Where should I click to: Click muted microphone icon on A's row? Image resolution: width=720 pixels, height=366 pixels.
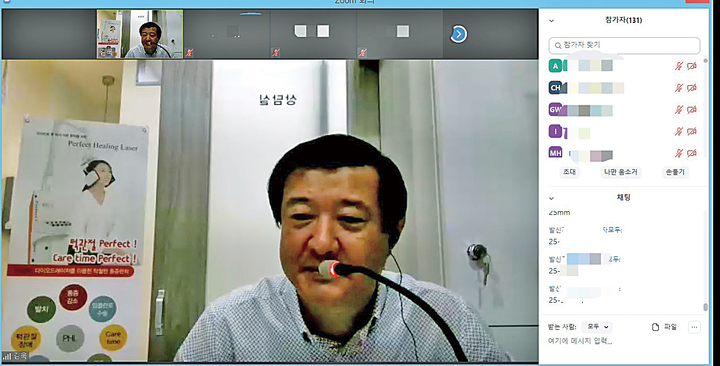(679, 66)
